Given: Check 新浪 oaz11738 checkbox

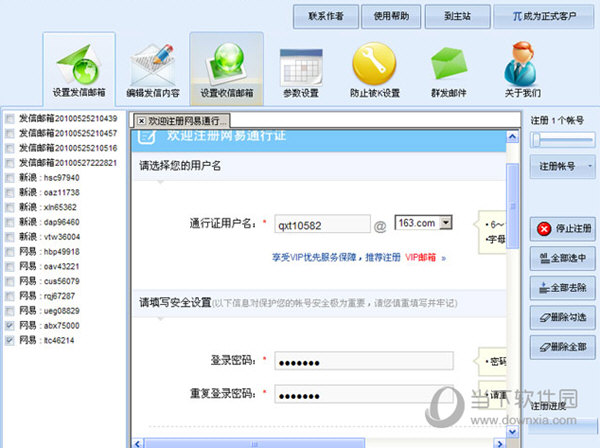Looking at the screenshot, I should (x=10, y=193).
